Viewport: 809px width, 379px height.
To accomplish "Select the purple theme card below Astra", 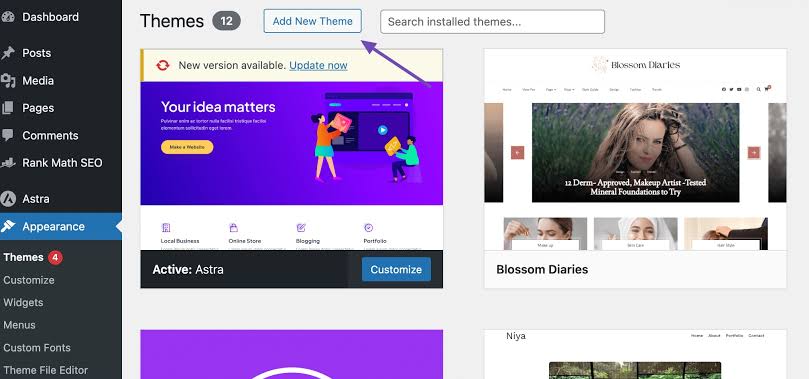I will [292, 354].
